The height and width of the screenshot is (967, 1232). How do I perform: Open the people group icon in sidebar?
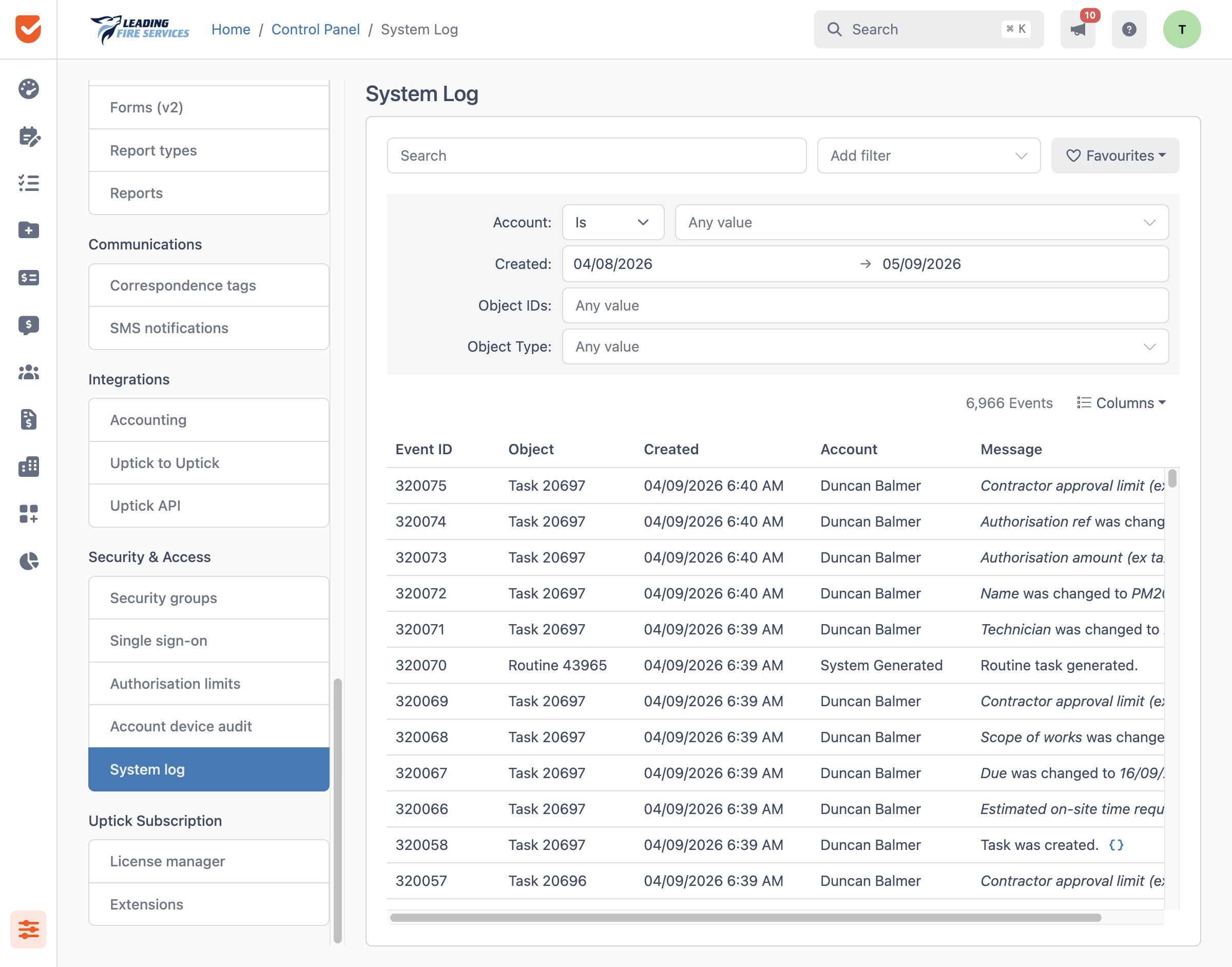click(x=28, y=372)
